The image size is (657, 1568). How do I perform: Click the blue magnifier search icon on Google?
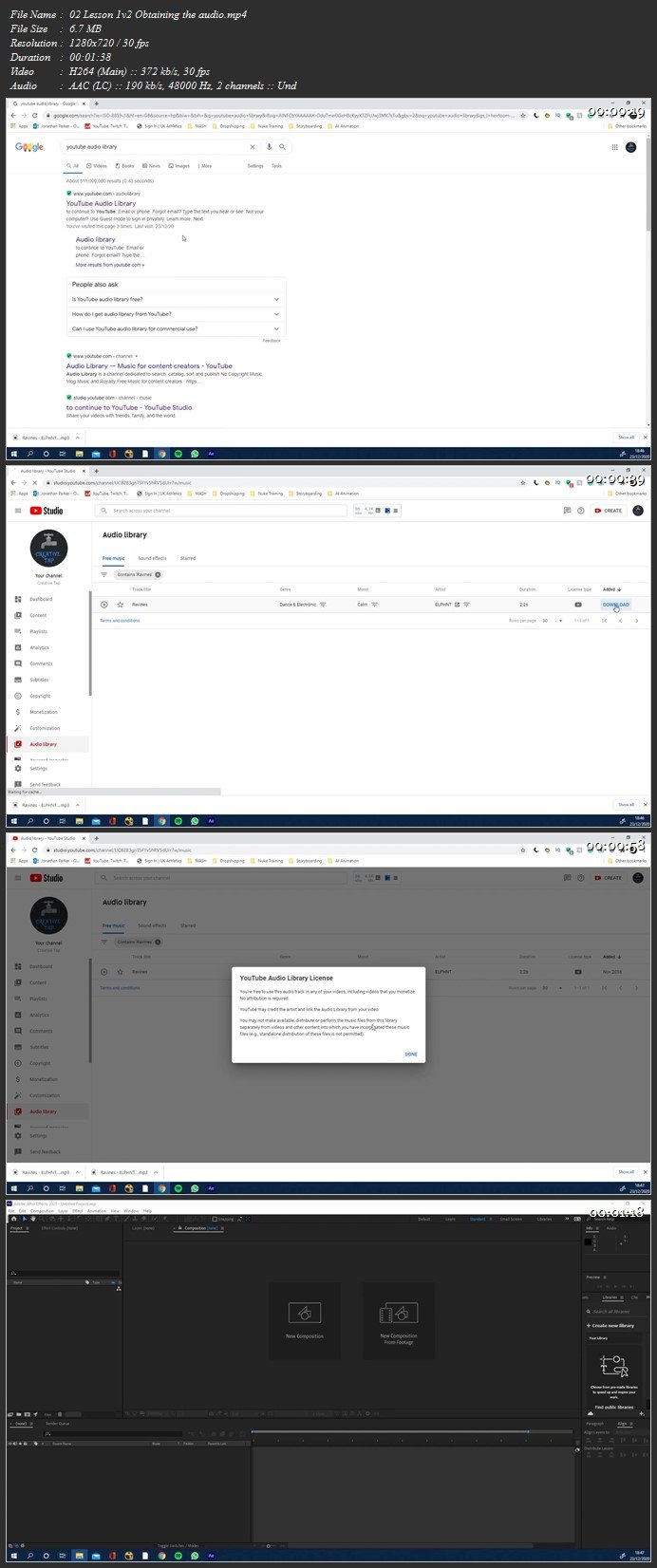click(282, 147)
